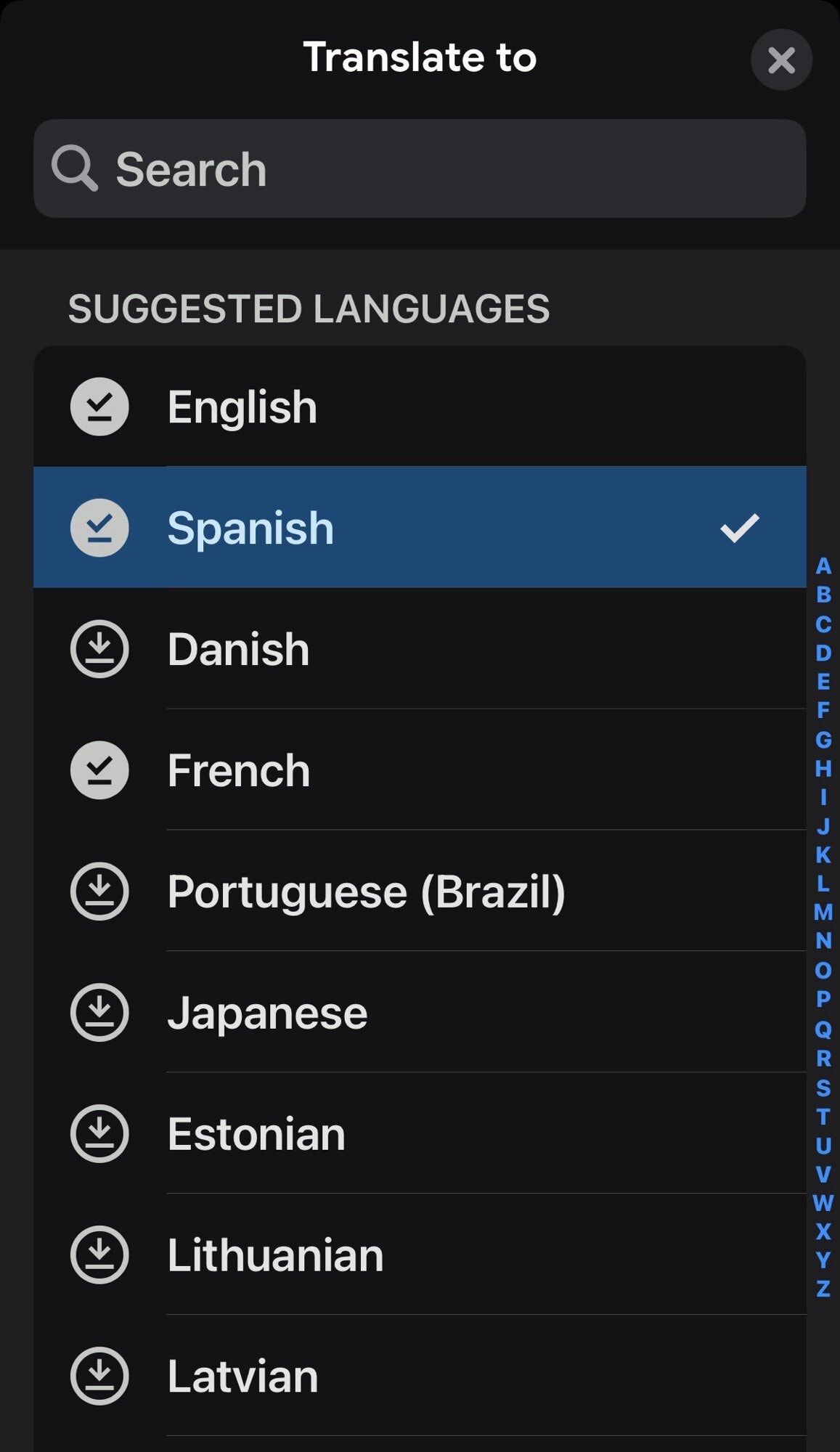The height and width of the screenshot is (1452, 840).
Task: Download the Japanese language pack icon
Action: [99, 1012]
